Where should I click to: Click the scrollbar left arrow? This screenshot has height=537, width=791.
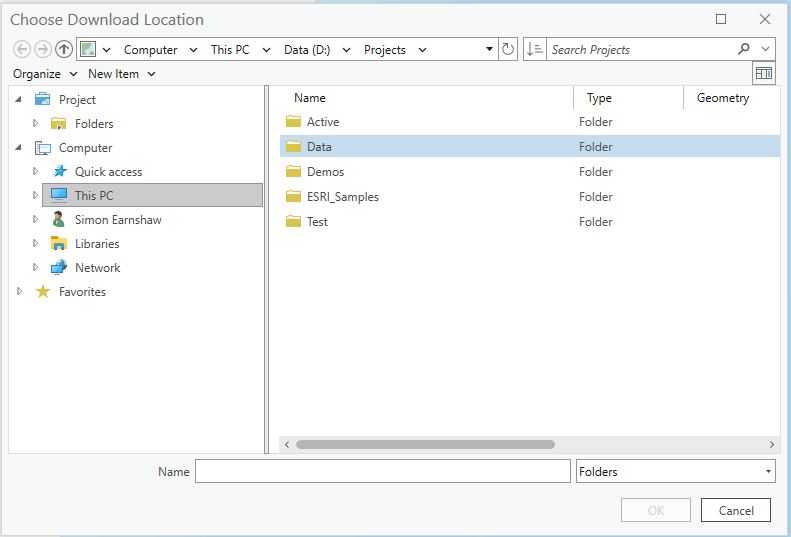pos(287,445)
